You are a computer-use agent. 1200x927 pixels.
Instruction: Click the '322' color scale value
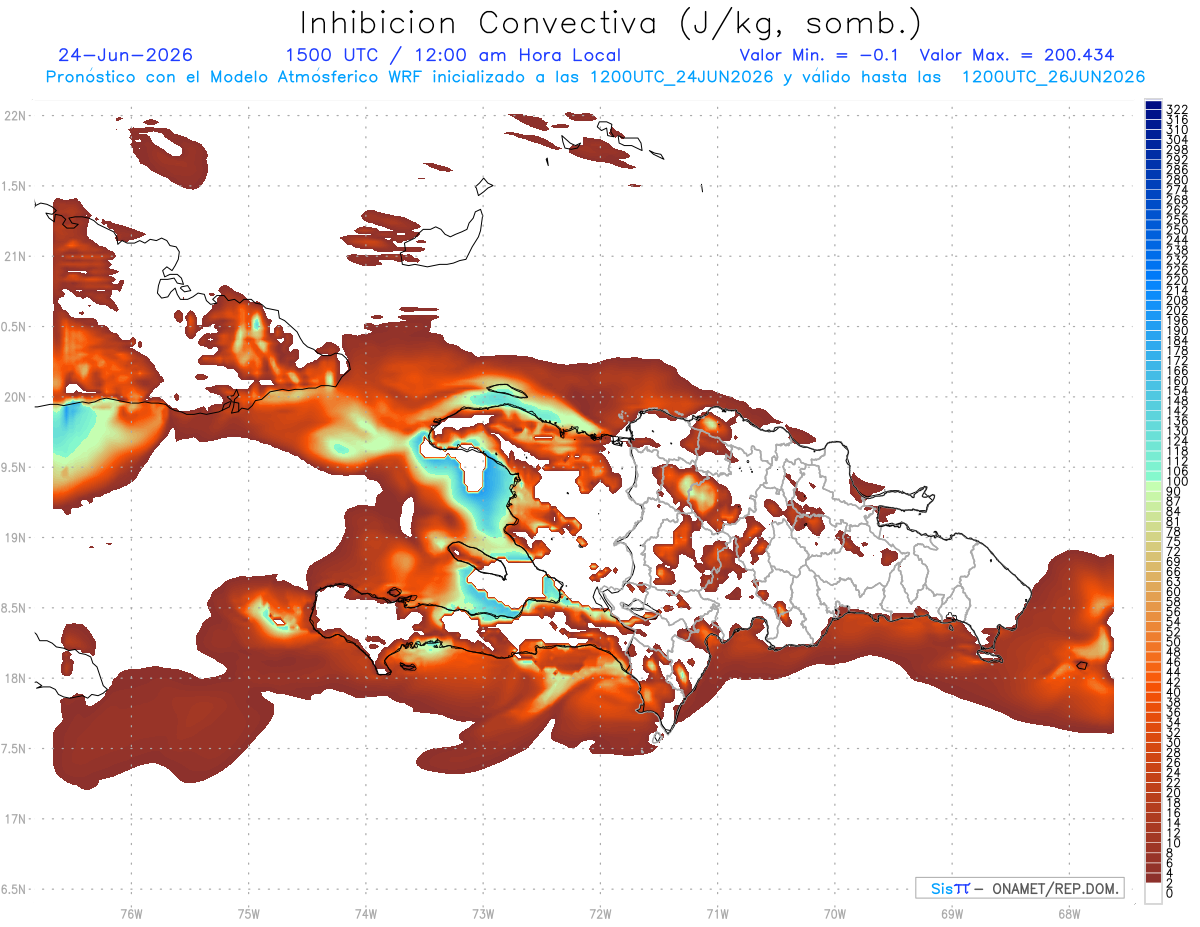(x=1176, y=108)
